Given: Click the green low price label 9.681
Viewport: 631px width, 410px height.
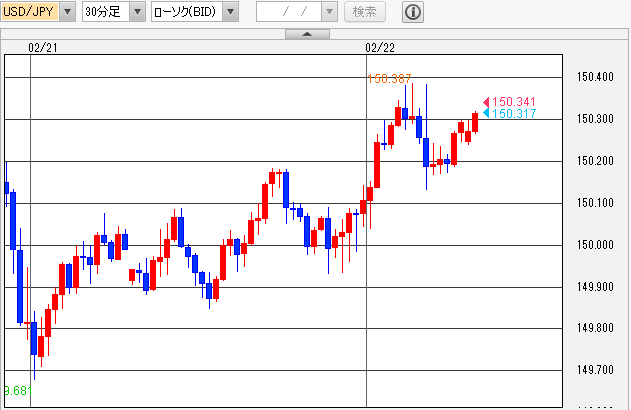Looking at the screenshot, I should [x=18, y=391].
